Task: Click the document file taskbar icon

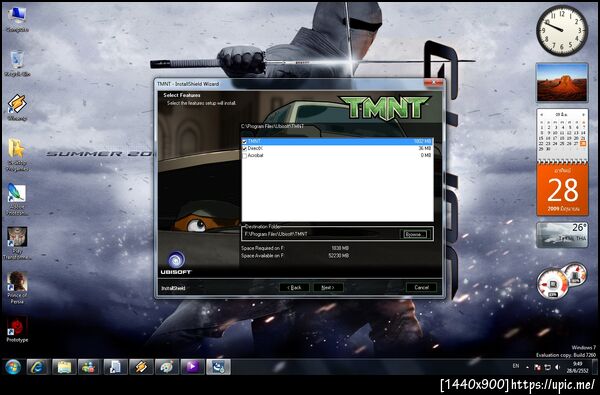Action: (115, 367)
